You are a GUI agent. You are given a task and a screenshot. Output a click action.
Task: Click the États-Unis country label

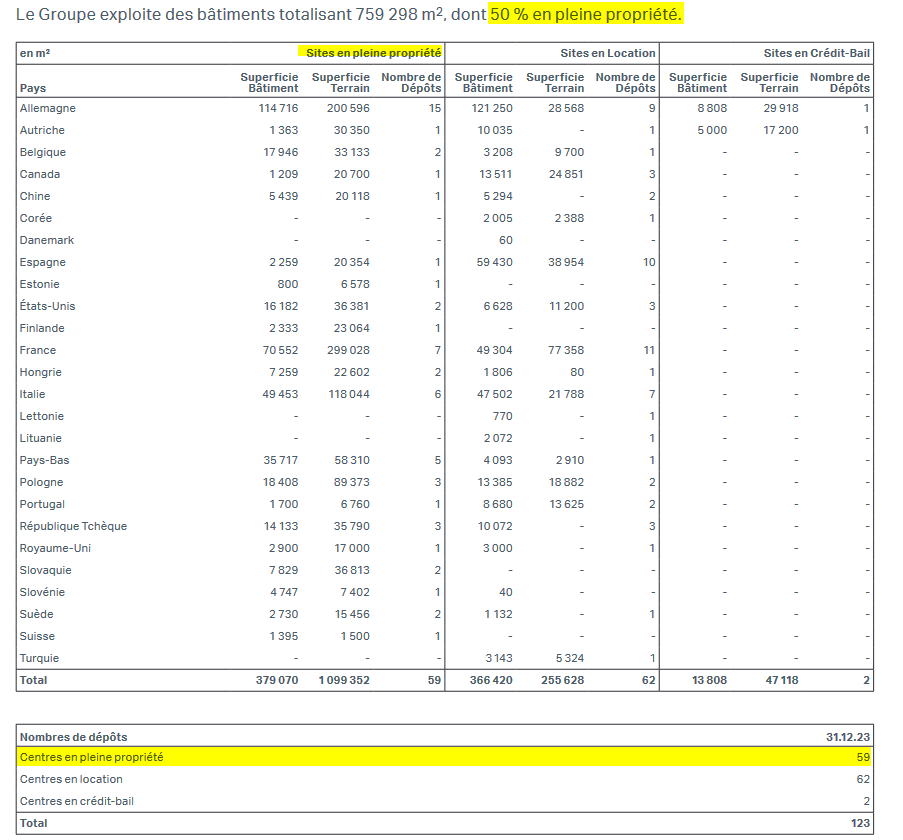tap(48, 306)
